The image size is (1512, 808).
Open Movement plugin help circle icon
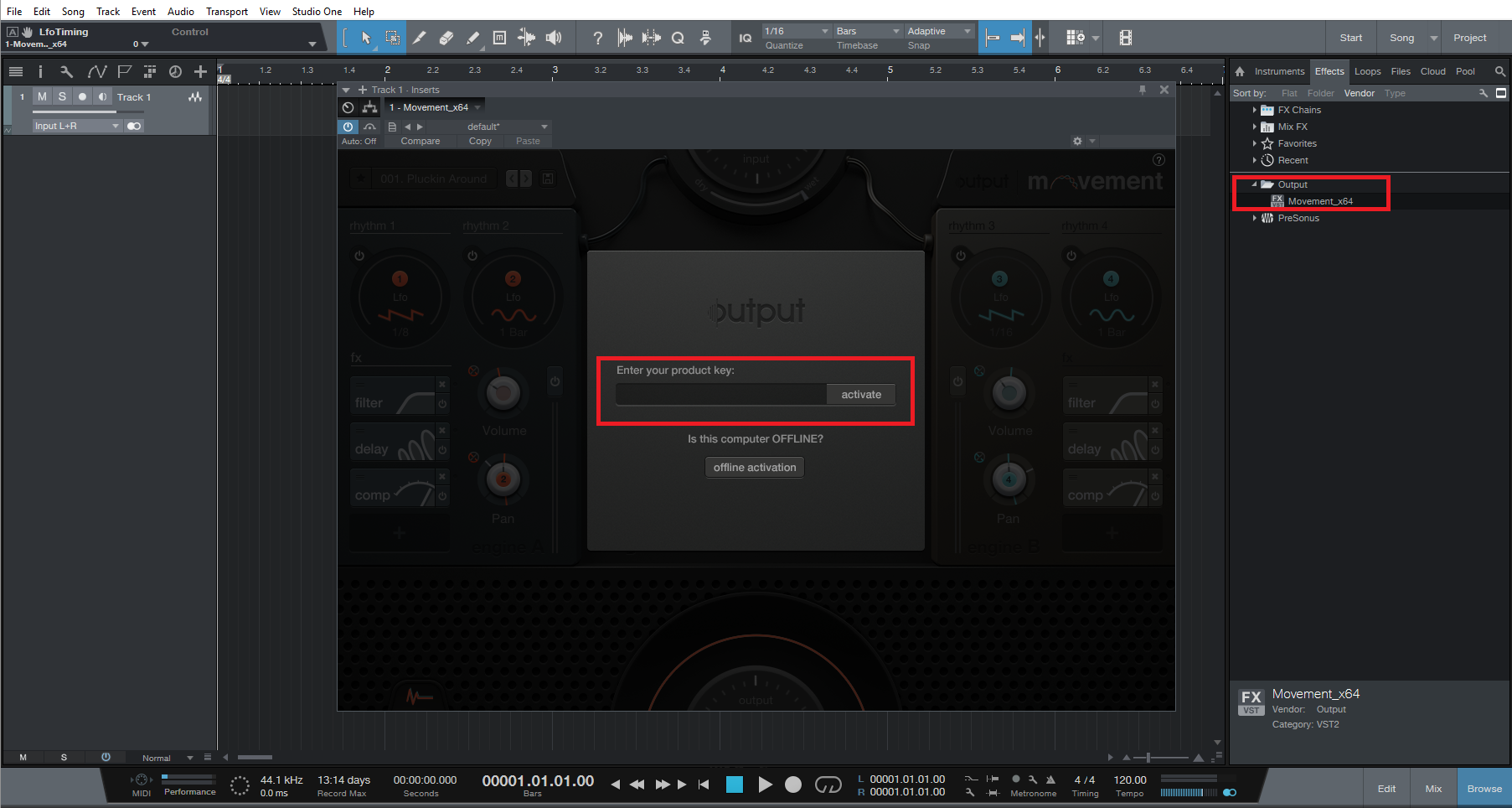pos(1159,160)
